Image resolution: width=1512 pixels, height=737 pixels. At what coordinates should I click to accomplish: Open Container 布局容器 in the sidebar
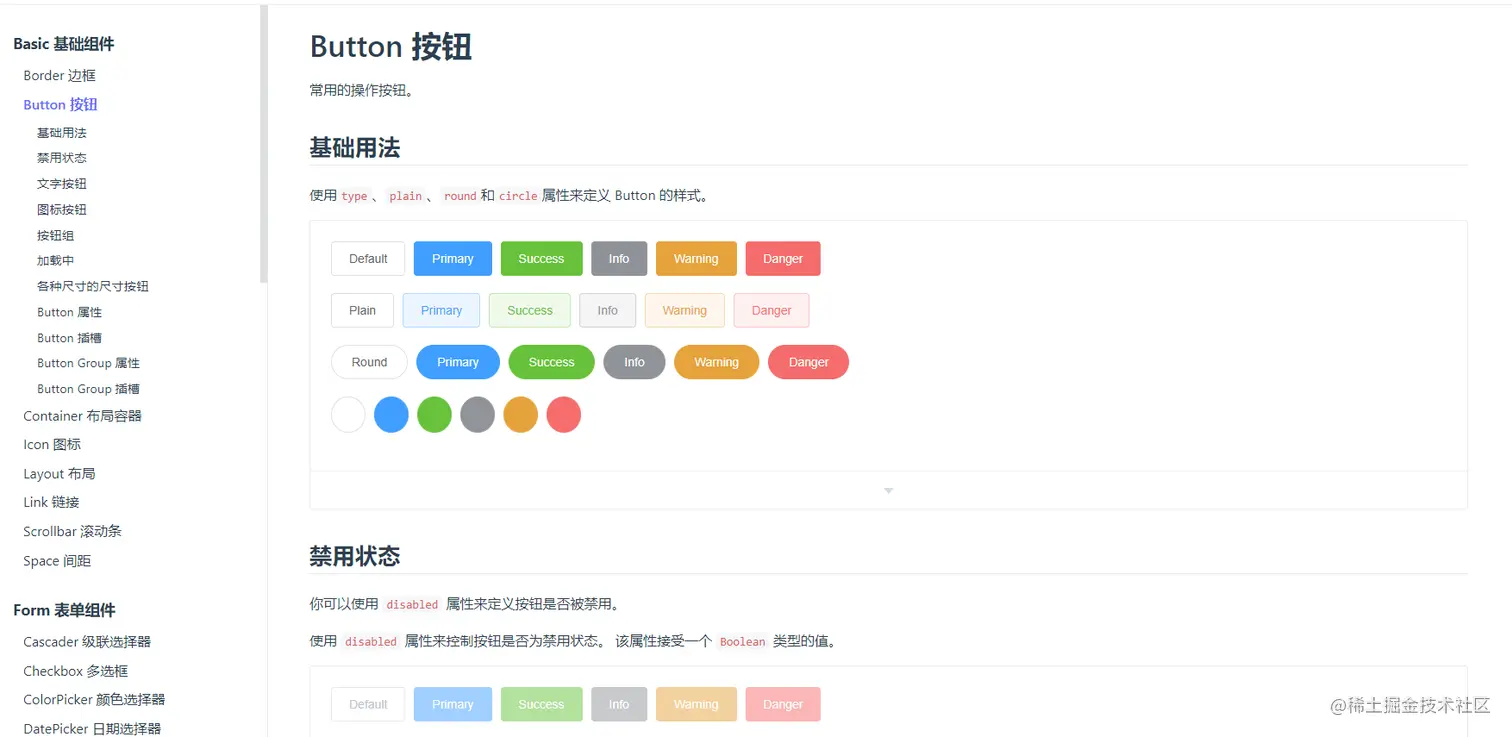click(83, 416)
